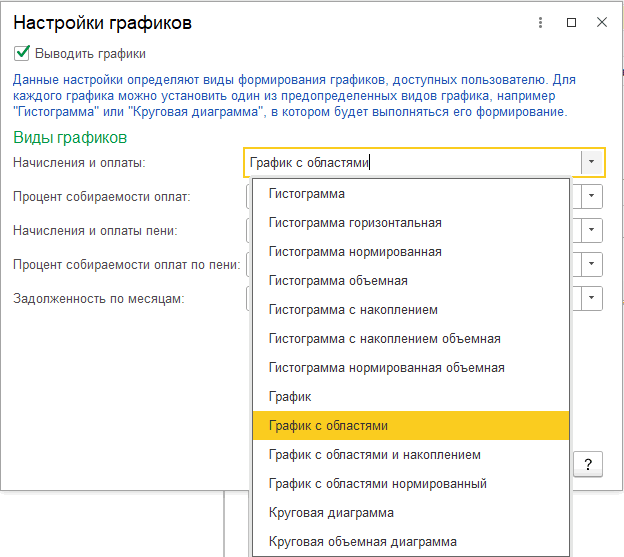624x557 pixels.
Task: Select Гистограмма нормированная объемная option
Action: (411, 368)
